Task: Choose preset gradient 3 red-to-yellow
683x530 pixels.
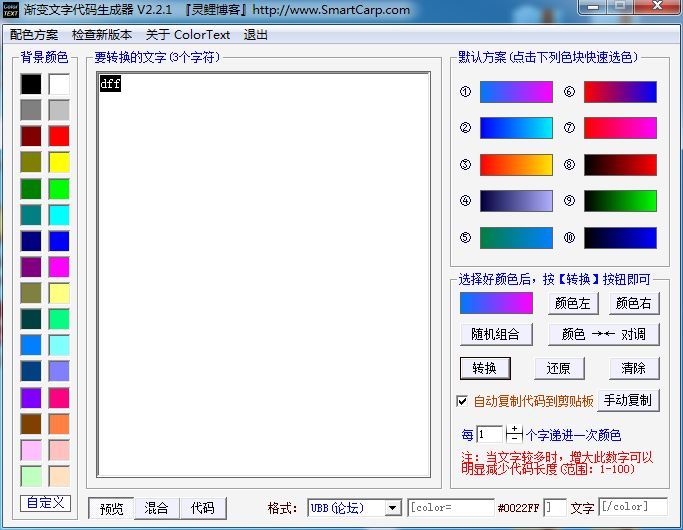Action: pyautogui.click(x=516, y=165)
